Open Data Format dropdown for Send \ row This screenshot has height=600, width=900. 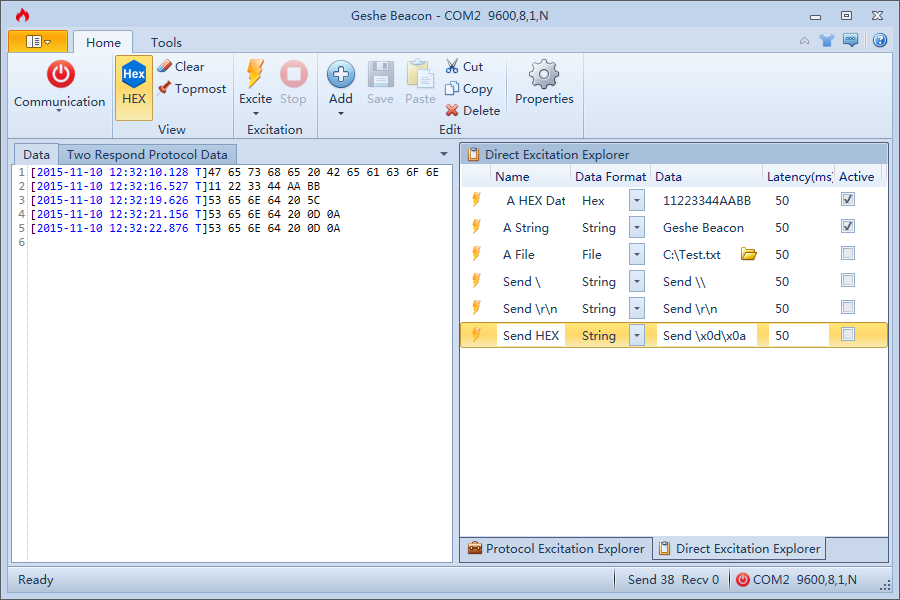pos(637,281)
